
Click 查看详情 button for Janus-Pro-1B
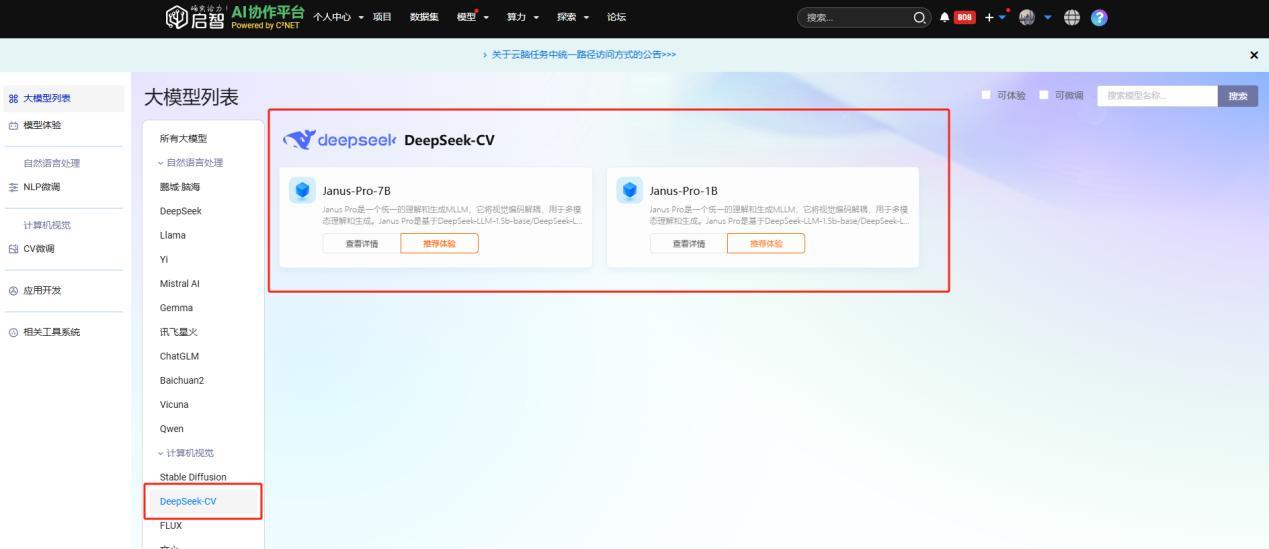click(685, 243)
